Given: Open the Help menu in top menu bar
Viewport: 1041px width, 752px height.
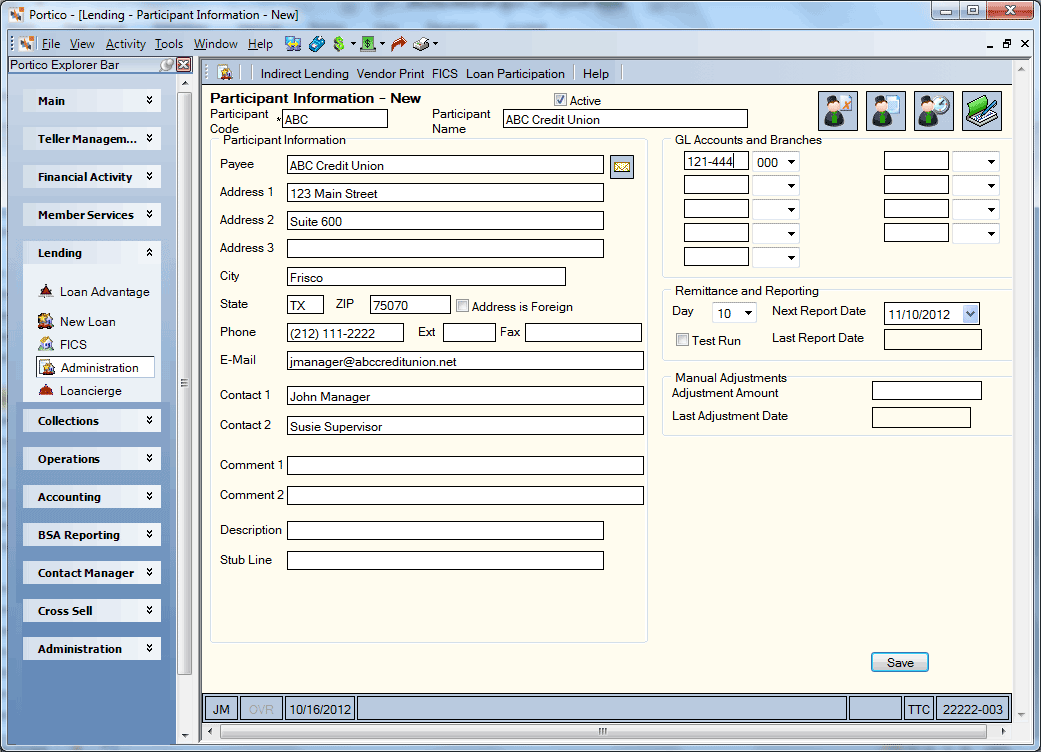Looking at the screenshot, I should click(260, 44).
